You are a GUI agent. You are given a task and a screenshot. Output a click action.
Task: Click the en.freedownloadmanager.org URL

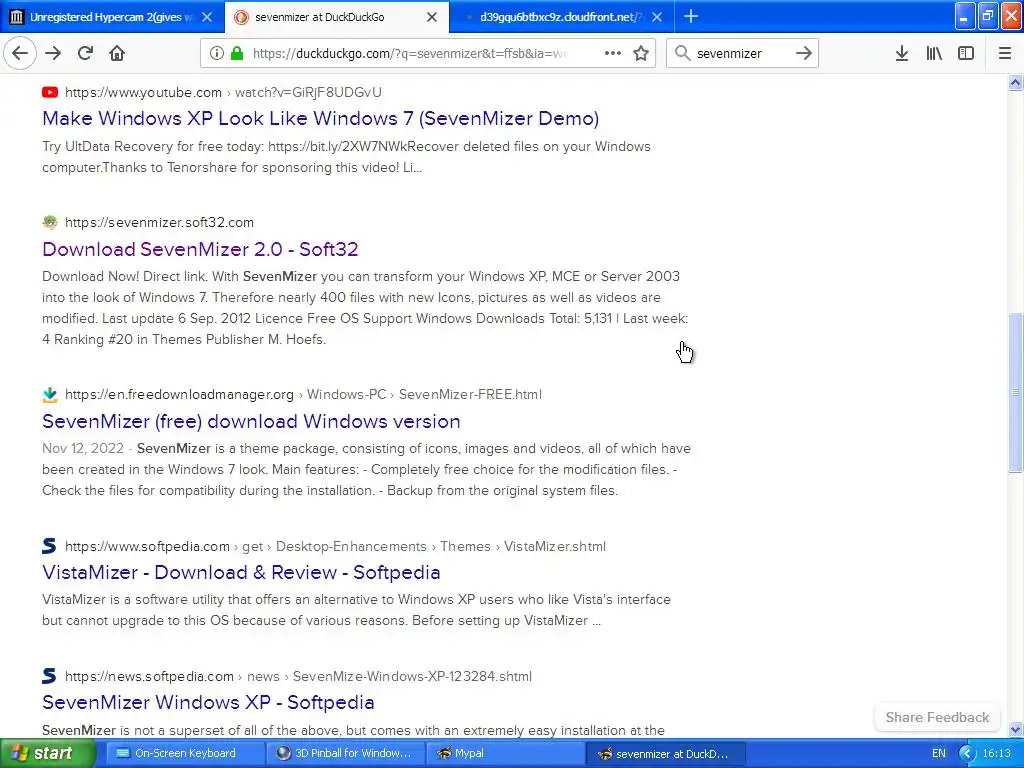click(303, 394)
